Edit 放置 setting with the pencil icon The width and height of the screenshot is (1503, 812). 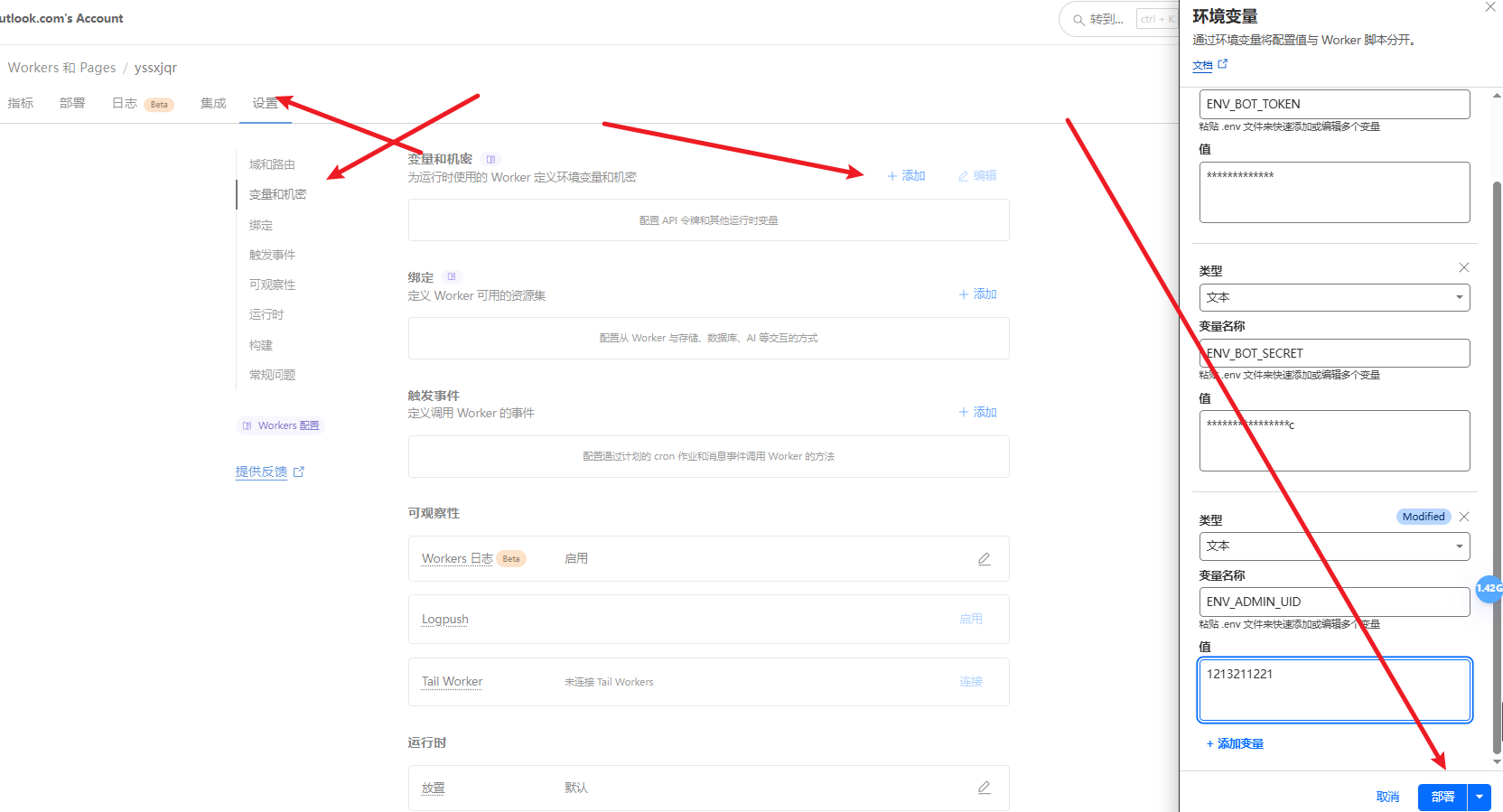[985, 788]
